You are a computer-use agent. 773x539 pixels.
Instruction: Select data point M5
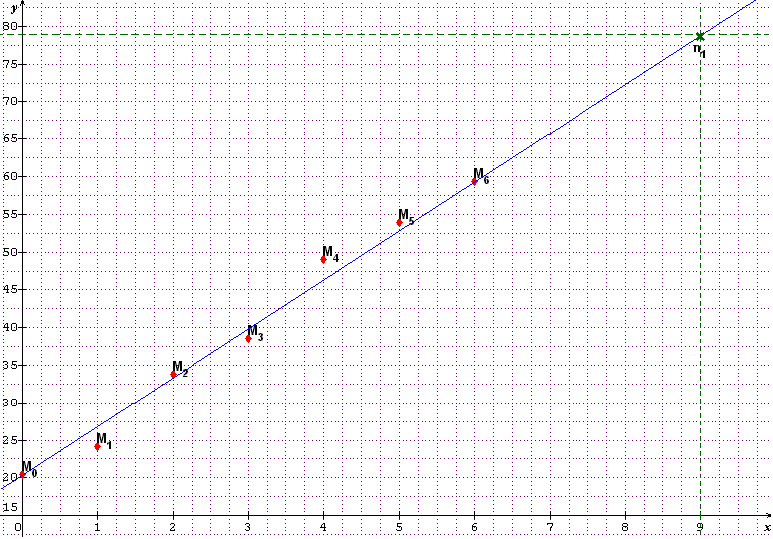[x=399, y=222]
